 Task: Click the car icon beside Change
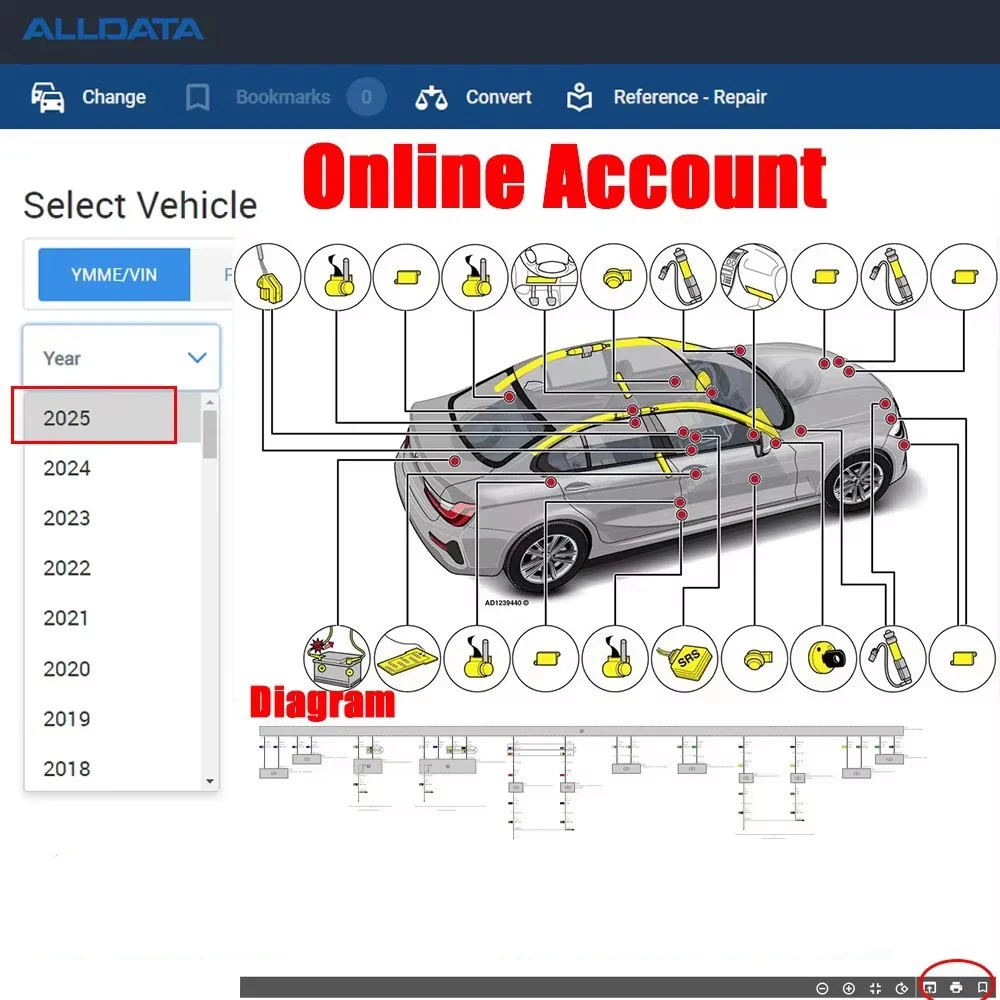[x=48, y=97]
